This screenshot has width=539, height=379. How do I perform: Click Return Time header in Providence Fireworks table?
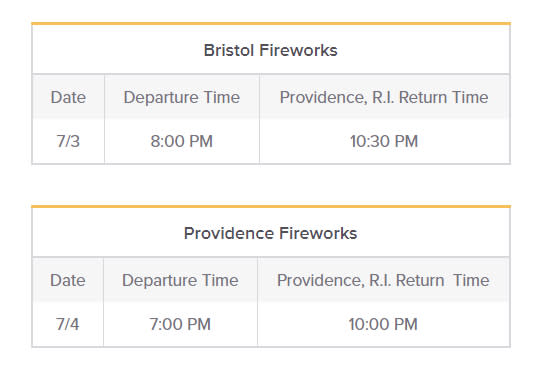coord(383,280)
